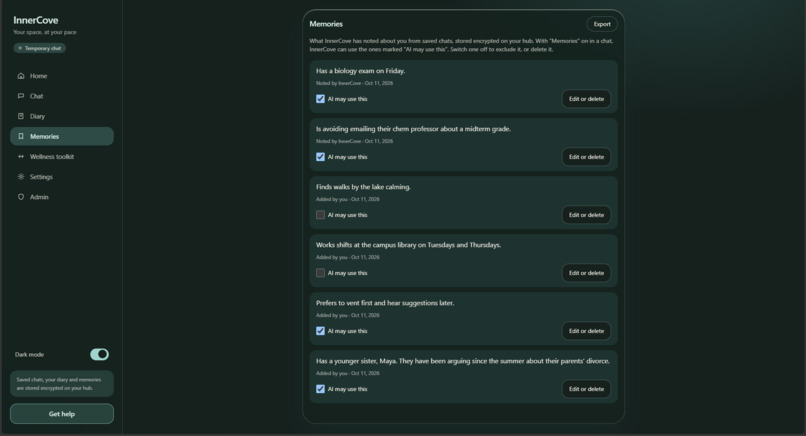Edit or delete the sister Maya memory
Viewport: 806px width, 436px height.
click(x=586, y=389)
